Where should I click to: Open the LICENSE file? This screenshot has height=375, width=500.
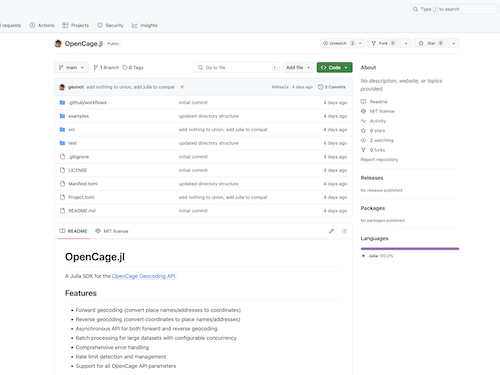tap(78, 170)
